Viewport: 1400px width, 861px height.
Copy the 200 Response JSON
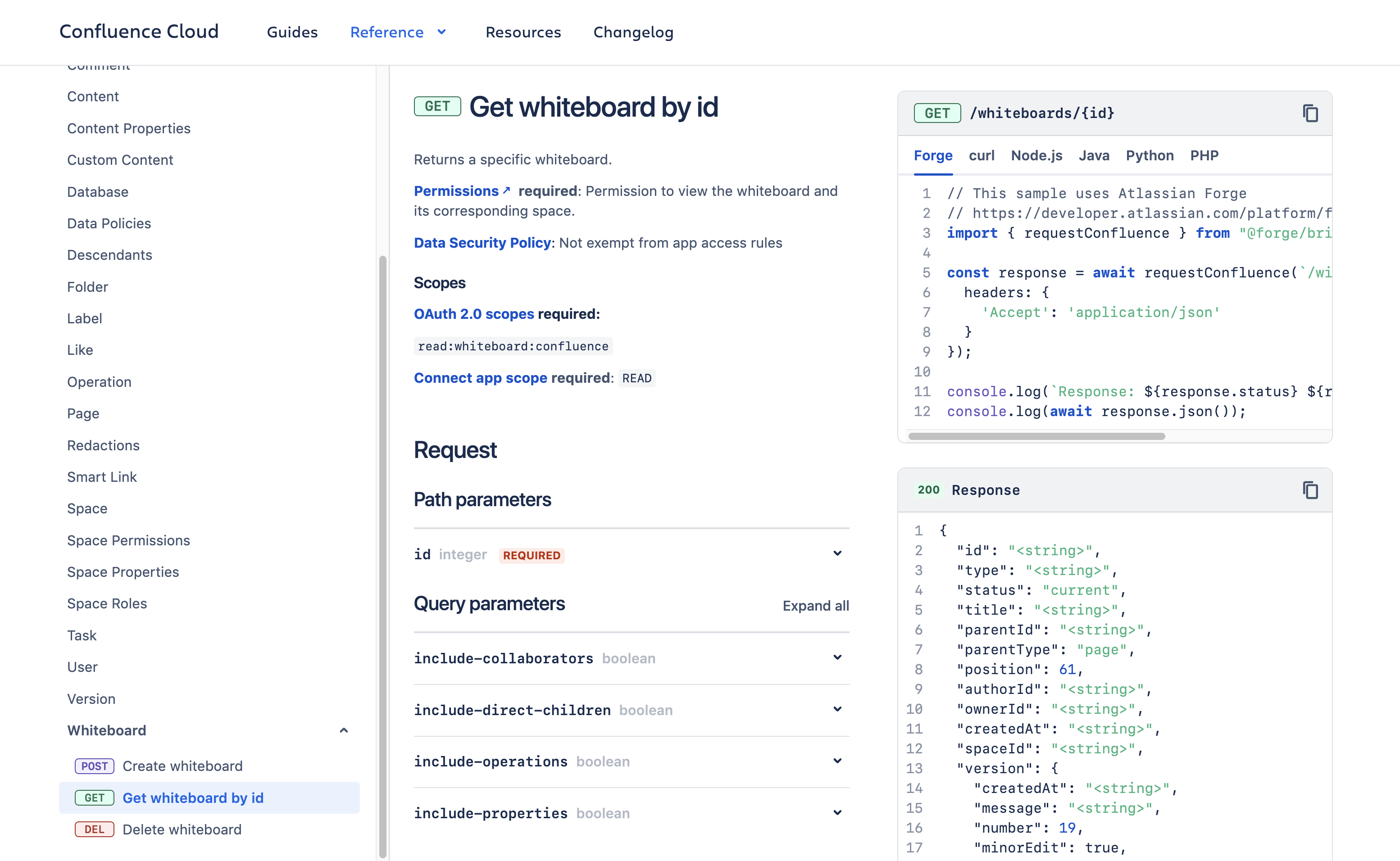[x=1310, y=490]
